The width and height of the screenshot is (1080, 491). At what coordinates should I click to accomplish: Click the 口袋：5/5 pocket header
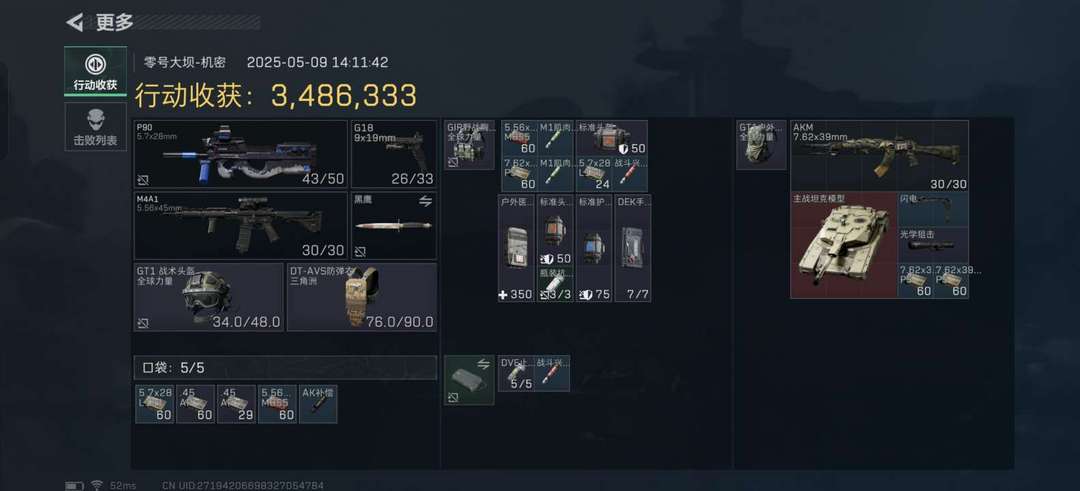pos(285,368)
